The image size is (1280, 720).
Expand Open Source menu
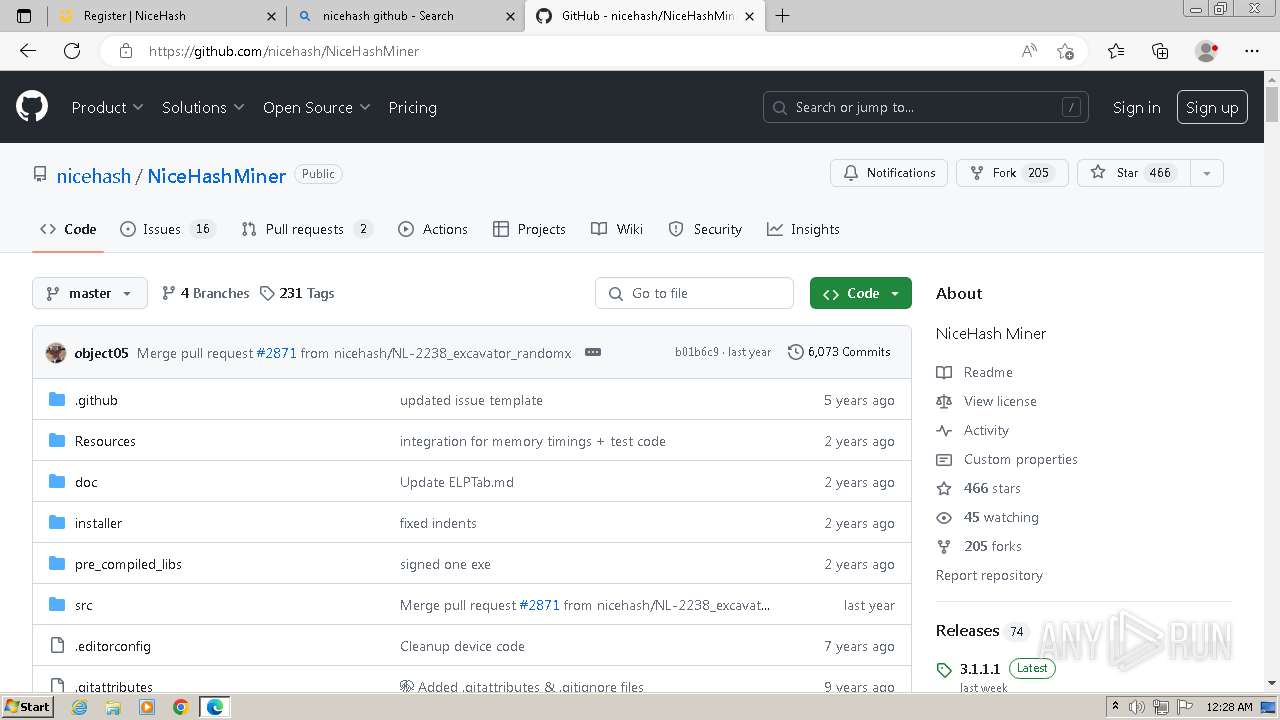pyautogui.click(x=316, y=107)
